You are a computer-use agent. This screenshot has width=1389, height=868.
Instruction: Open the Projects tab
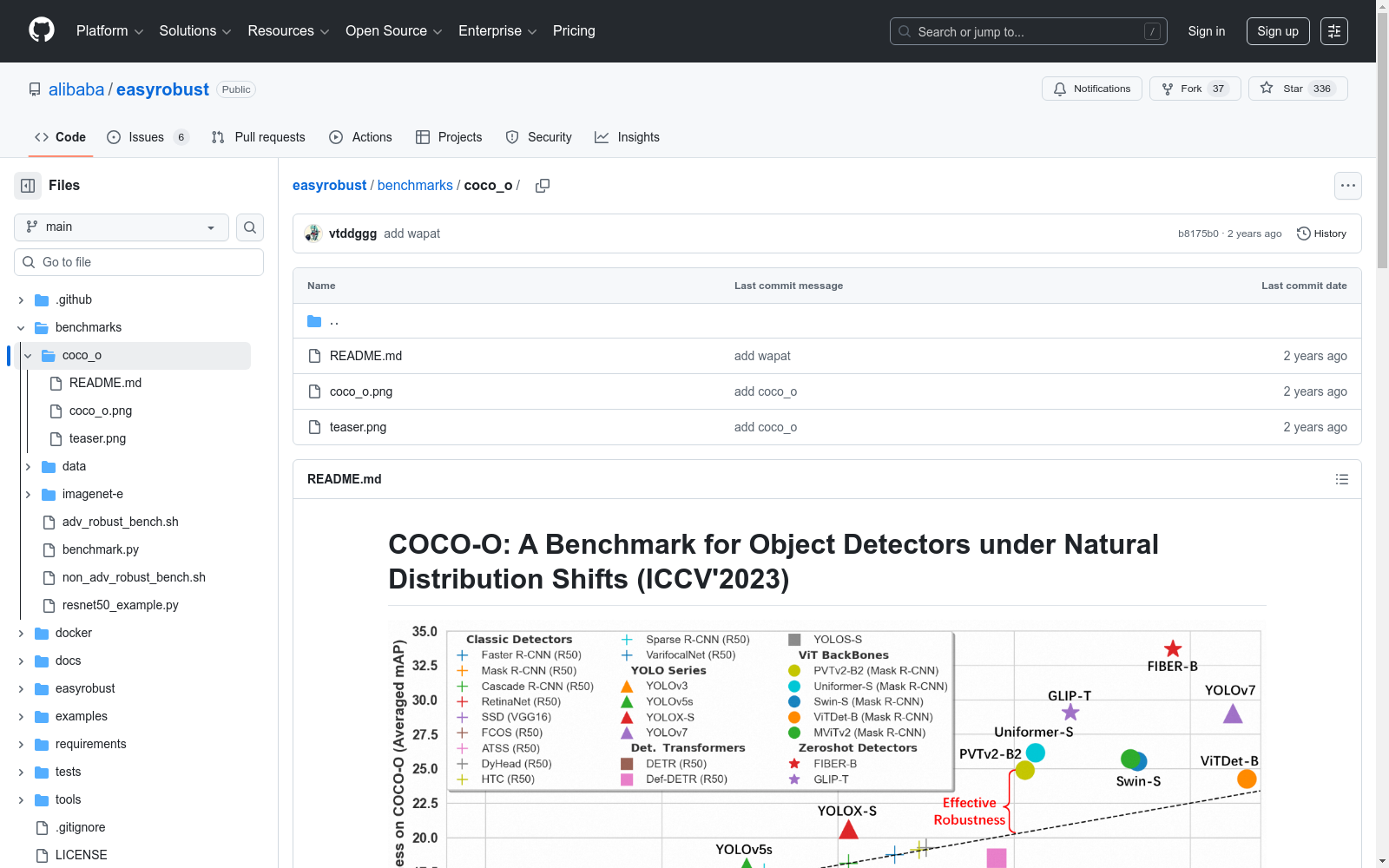point(449,137)
